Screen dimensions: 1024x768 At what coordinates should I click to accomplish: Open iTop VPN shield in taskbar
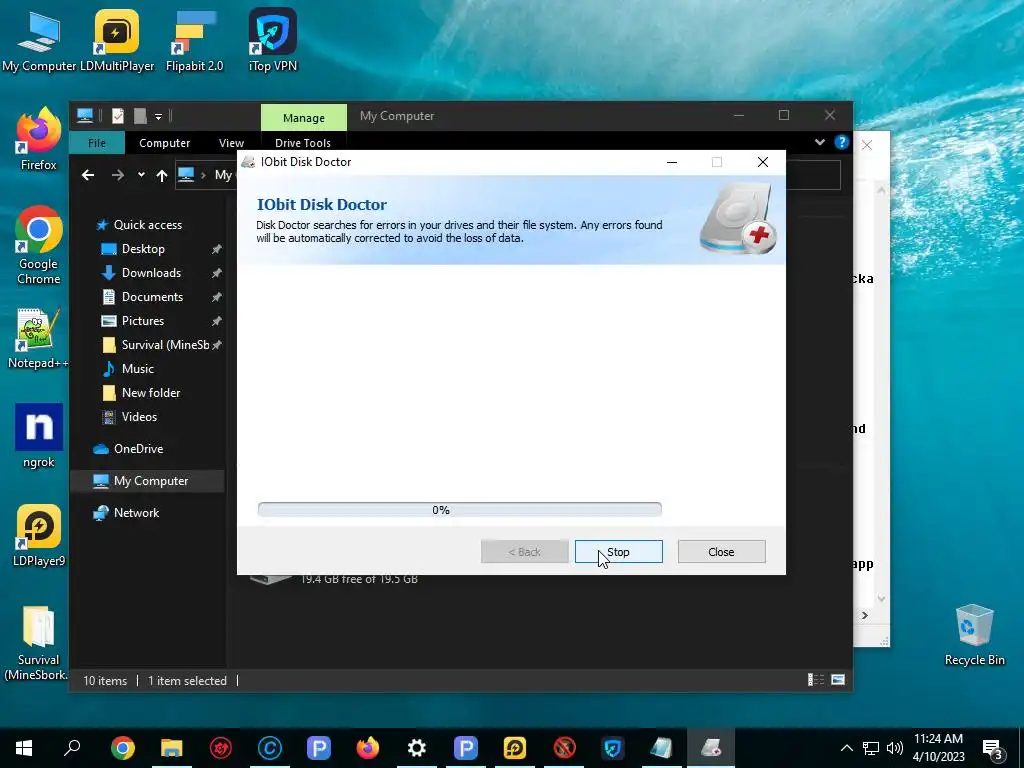click(613, 748)
